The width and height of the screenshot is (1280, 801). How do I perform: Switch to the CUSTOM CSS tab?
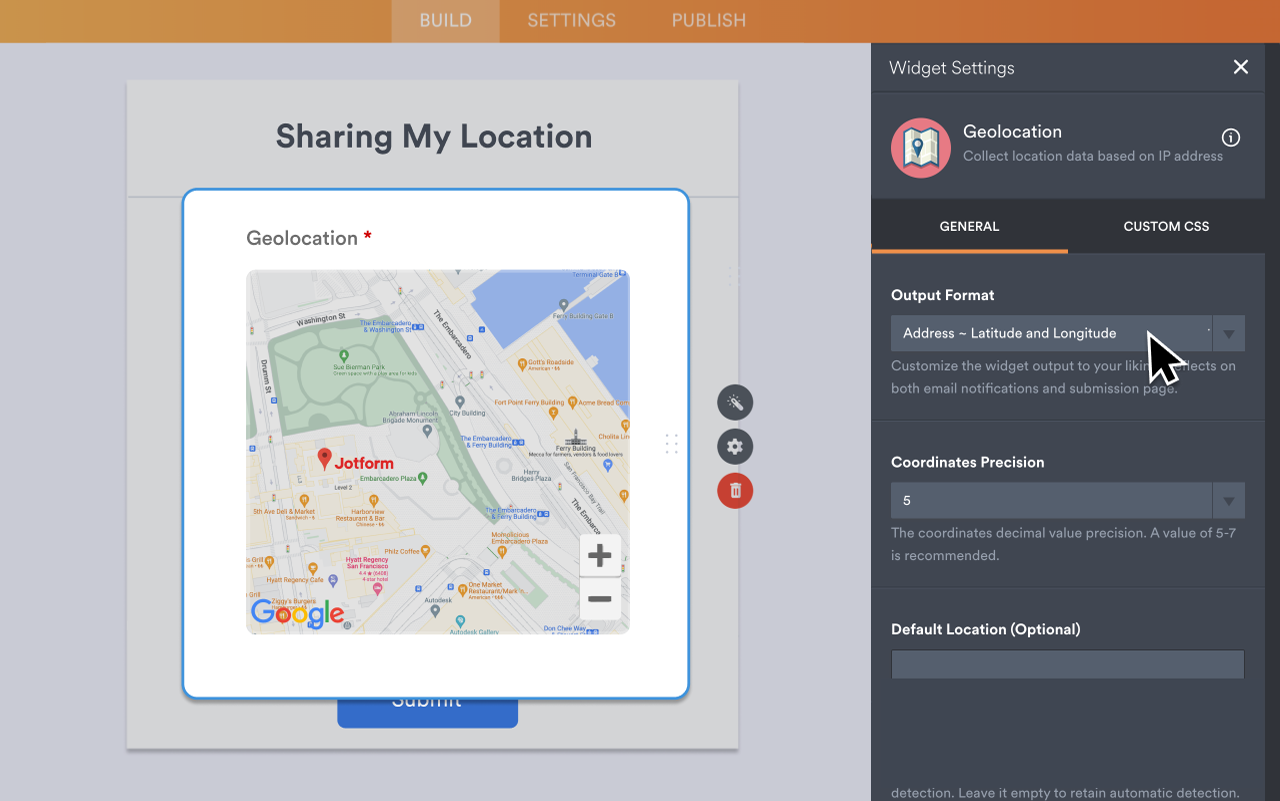click(x=1166, y=226)
